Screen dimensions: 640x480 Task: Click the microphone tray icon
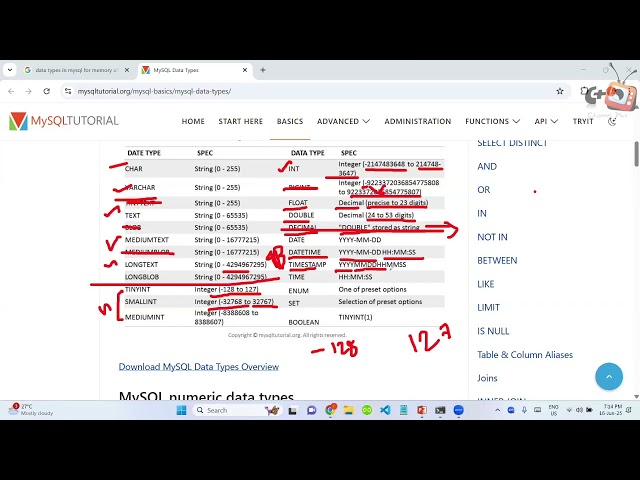[524, 410]
